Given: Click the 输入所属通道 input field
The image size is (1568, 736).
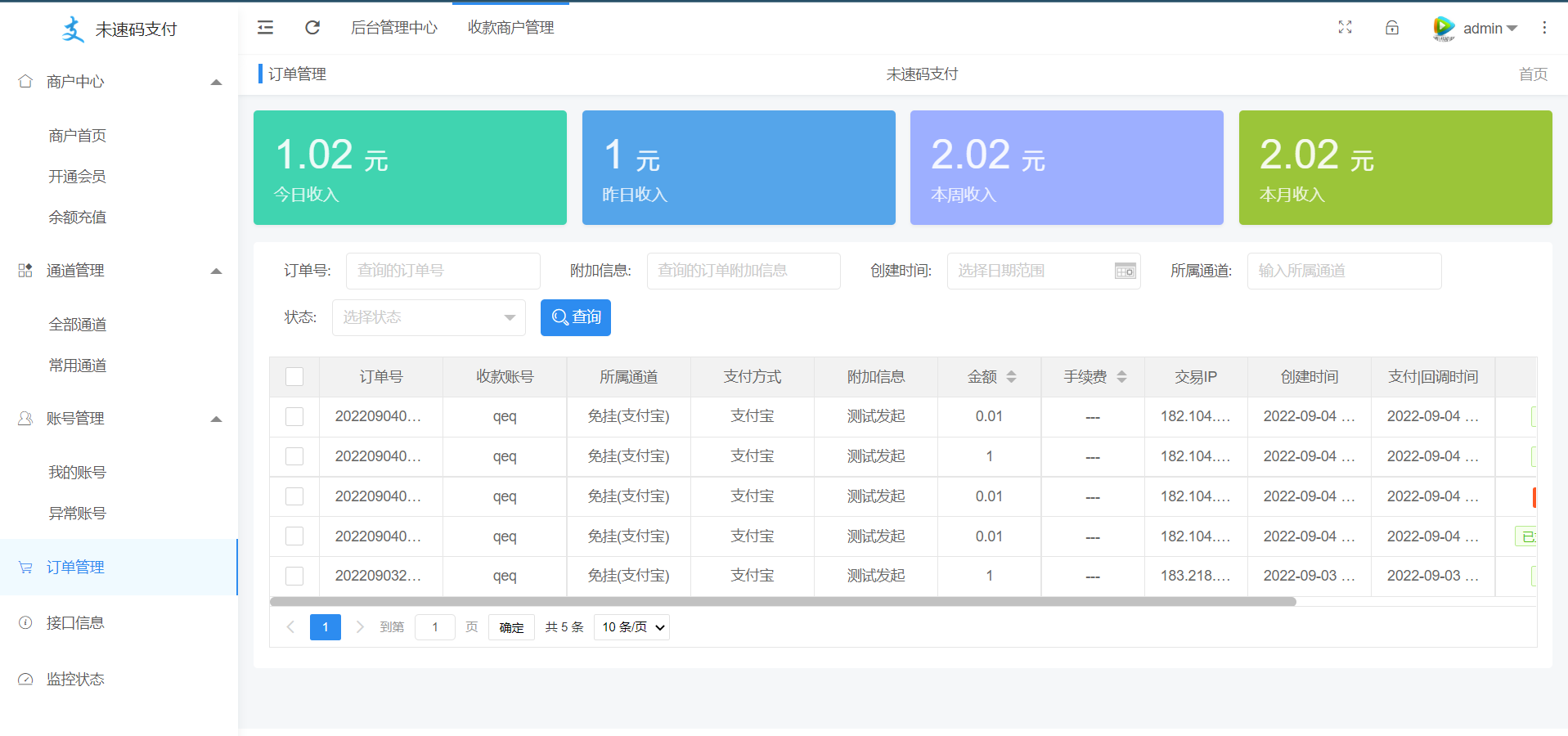Looking at the screenshot, I should click(1344, 271).
